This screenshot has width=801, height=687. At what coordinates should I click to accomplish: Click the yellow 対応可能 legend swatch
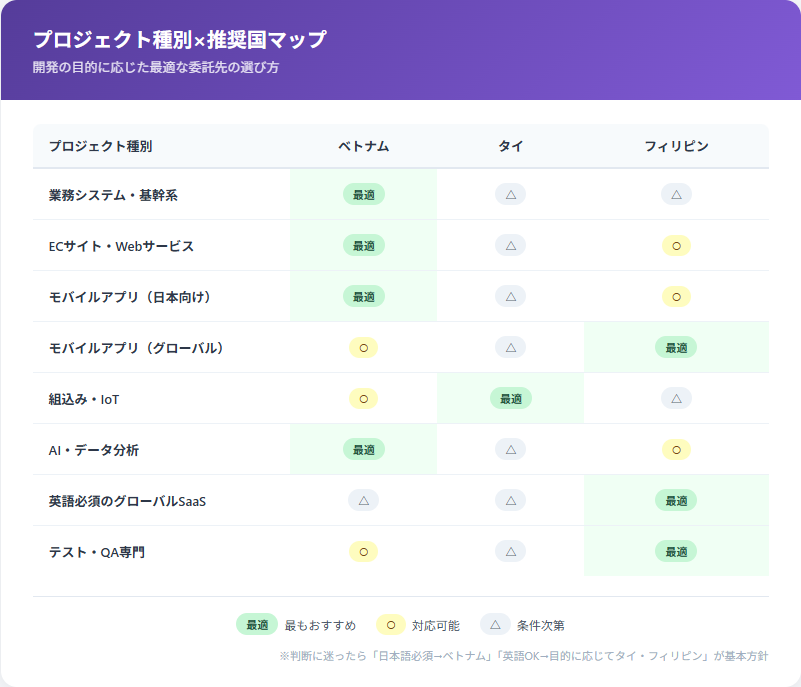click(390, 624)
